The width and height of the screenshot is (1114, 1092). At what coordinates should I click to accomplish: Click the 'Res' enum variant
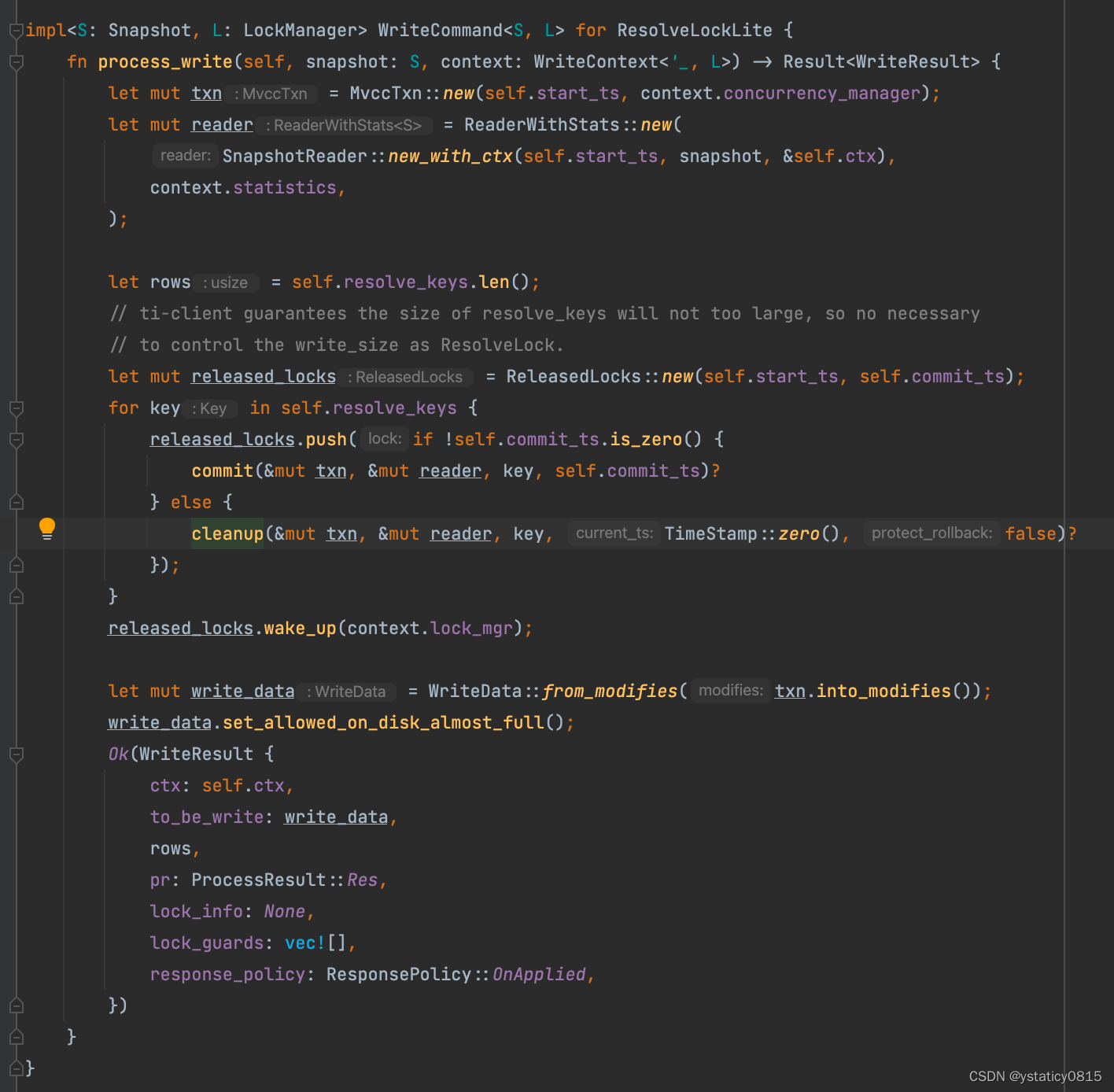(363, 880)
